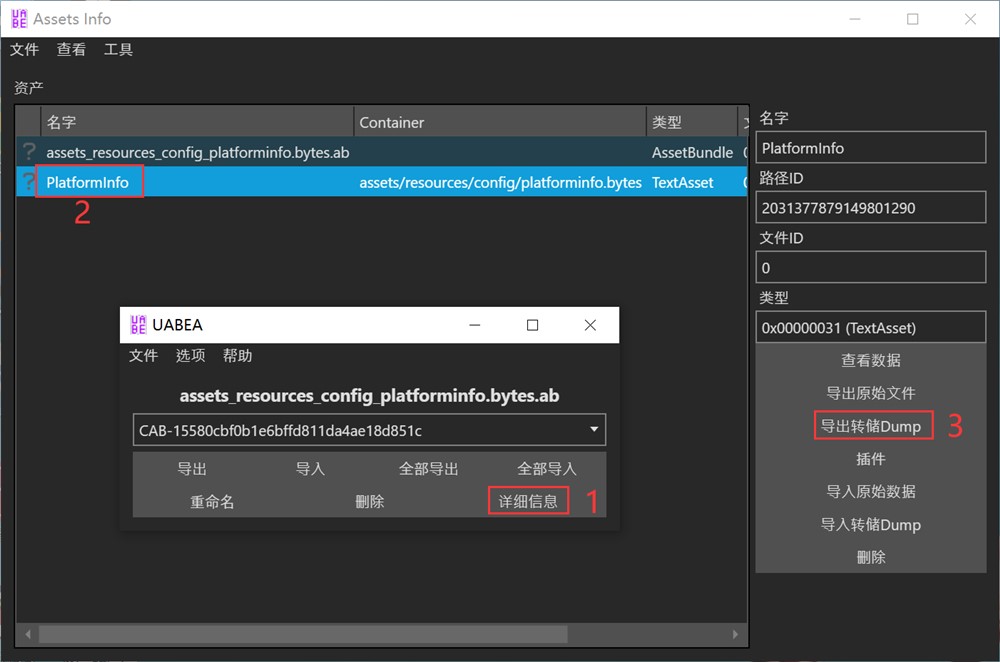Click the scroll left arrow of assets table
Screen dimensions: 1000x662
tap(27, 634)
